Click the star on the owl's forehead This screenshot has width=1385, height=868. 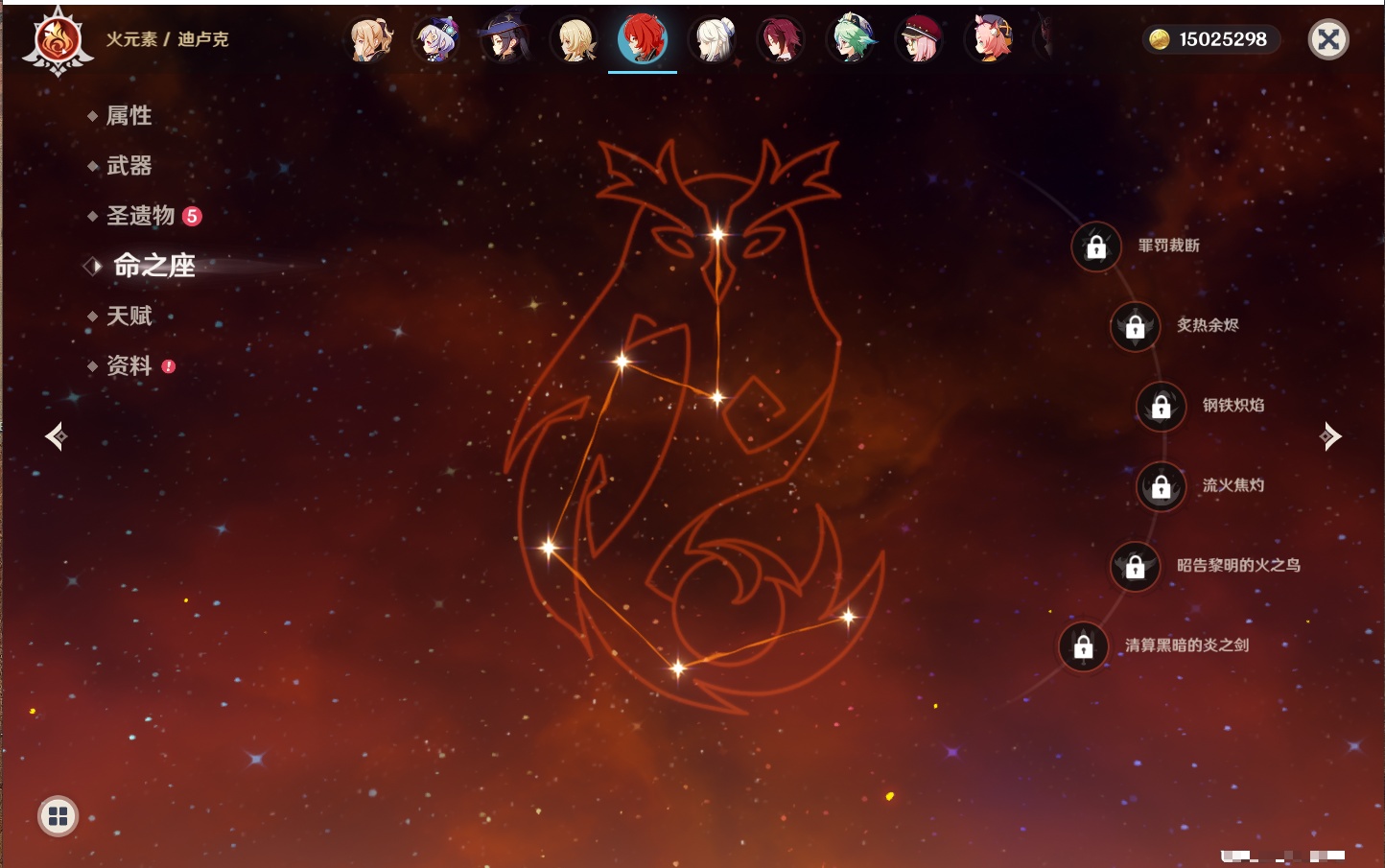point(717,234)
